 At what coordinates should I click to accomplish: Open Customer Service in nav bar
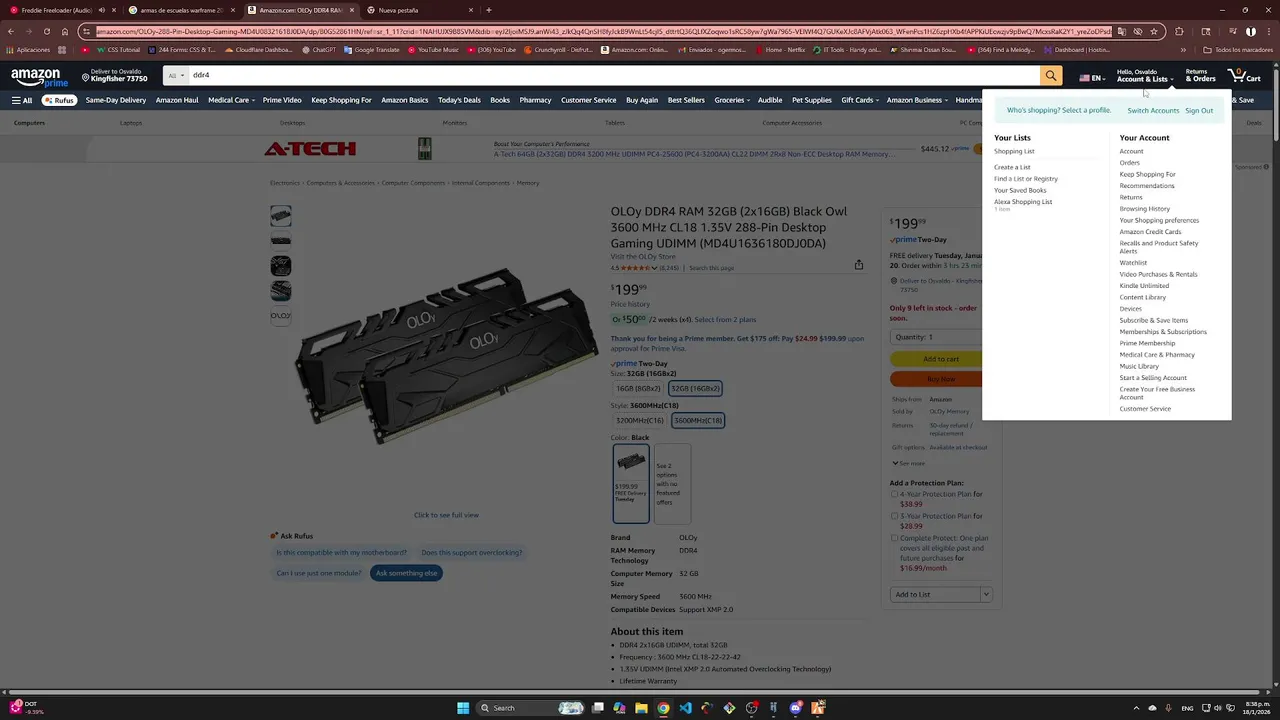coord(588,100)
